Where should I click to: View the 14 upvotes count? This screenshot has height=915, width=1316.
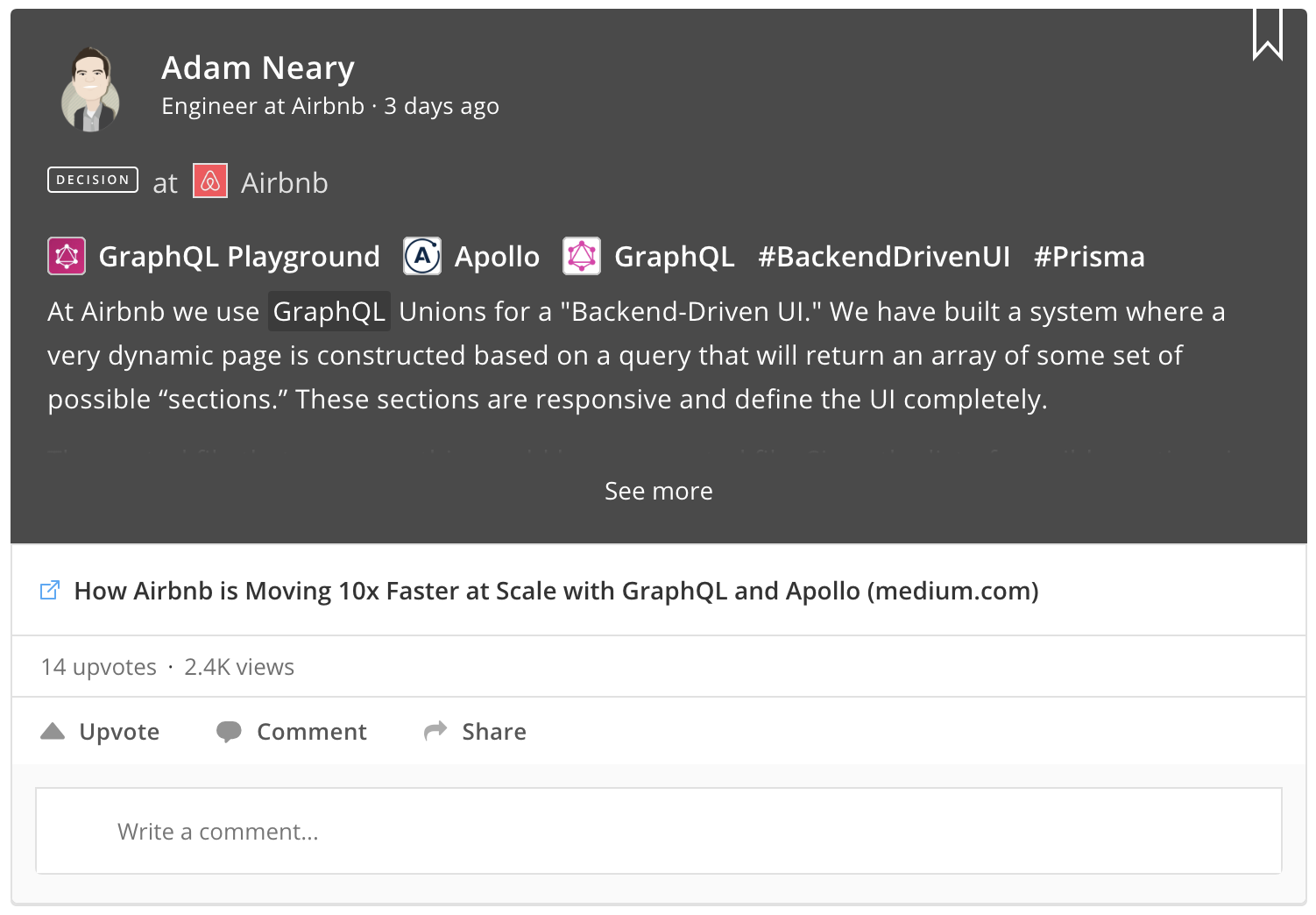99,667
